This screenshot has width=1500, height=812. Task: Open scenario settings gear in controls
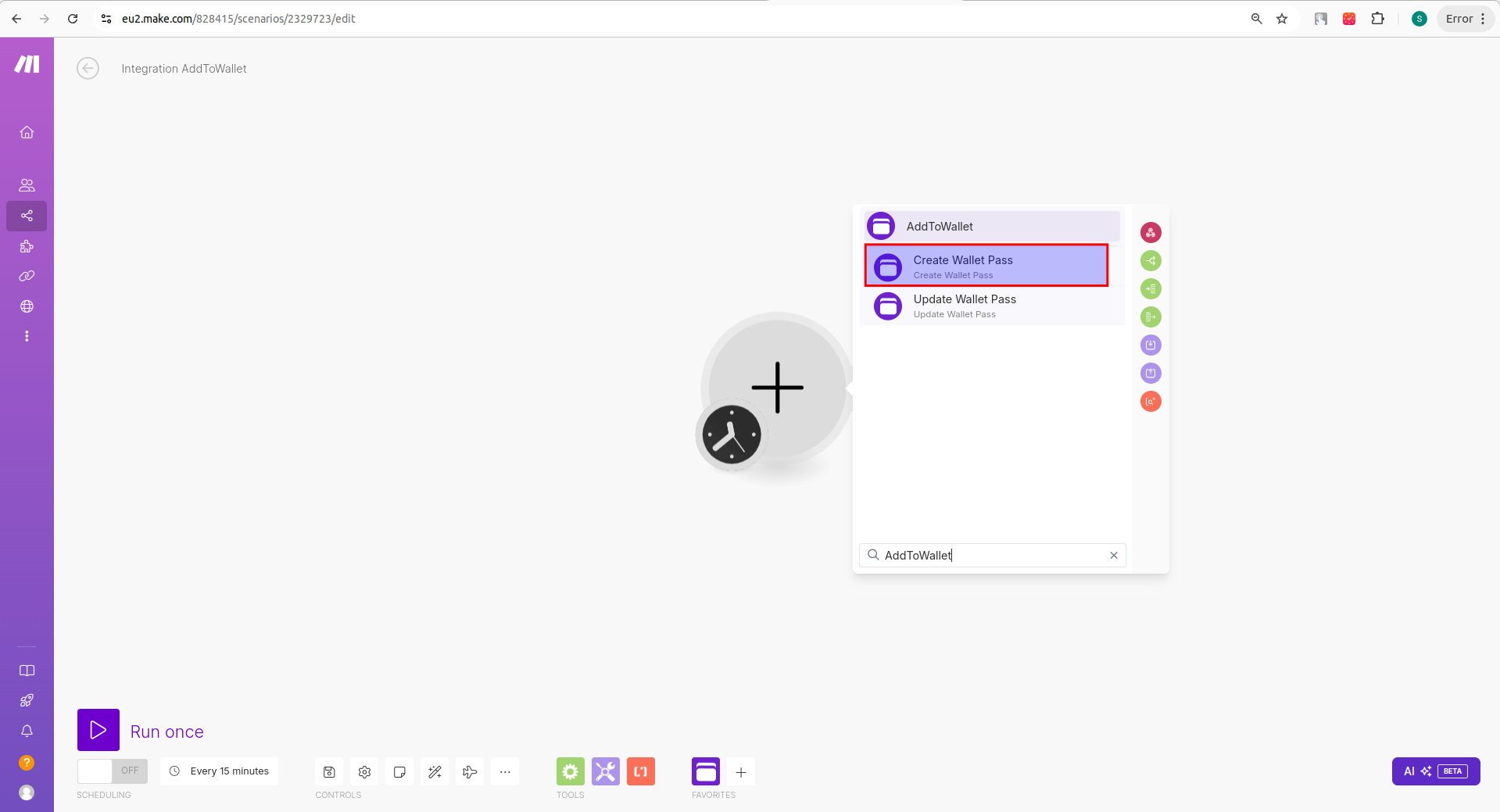(364, 772)
